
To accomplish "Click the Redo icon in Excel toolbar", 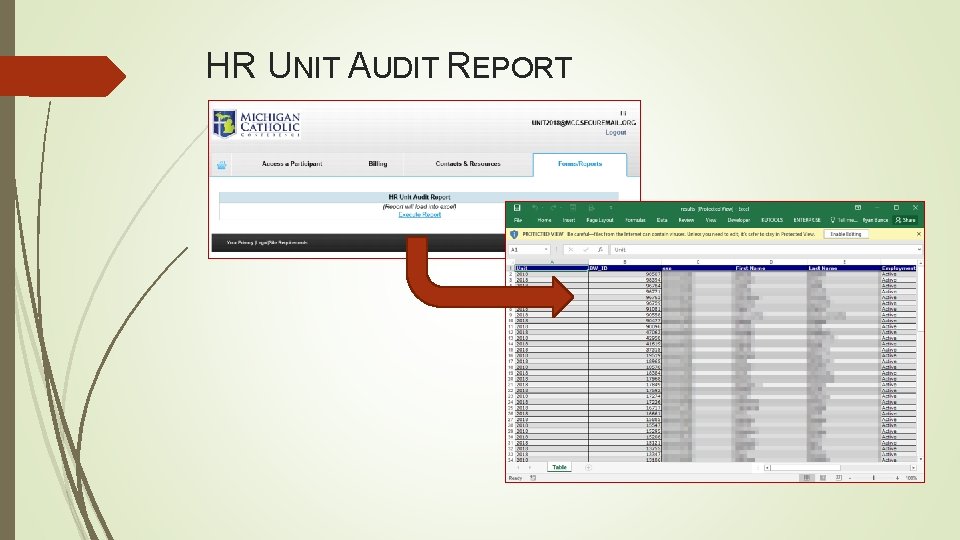I will pyautogui.click(x=553, y=208).
